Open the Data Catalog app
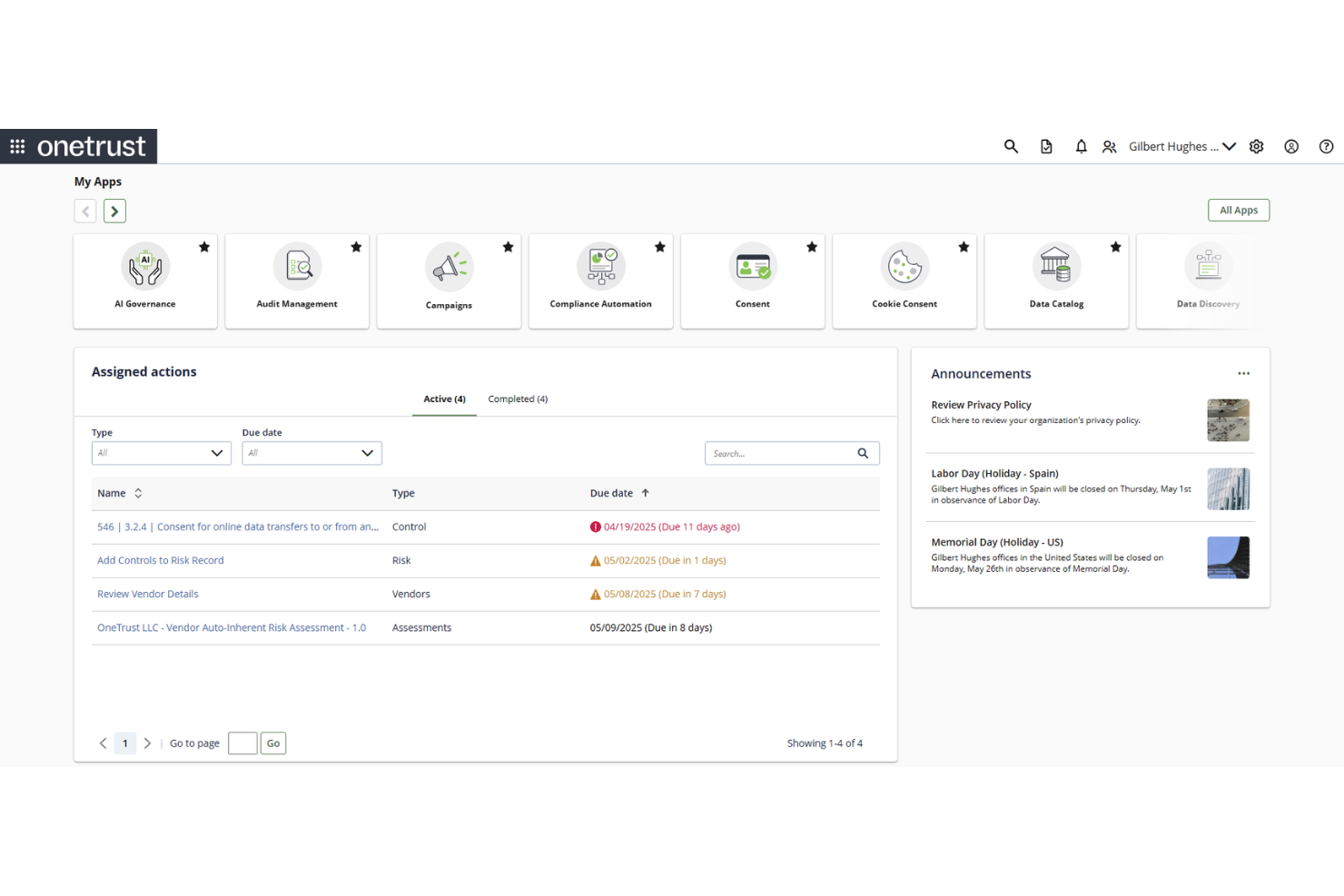This screenshot has height=896, width=1344. pyautogui.click(x=1056, y=277)
